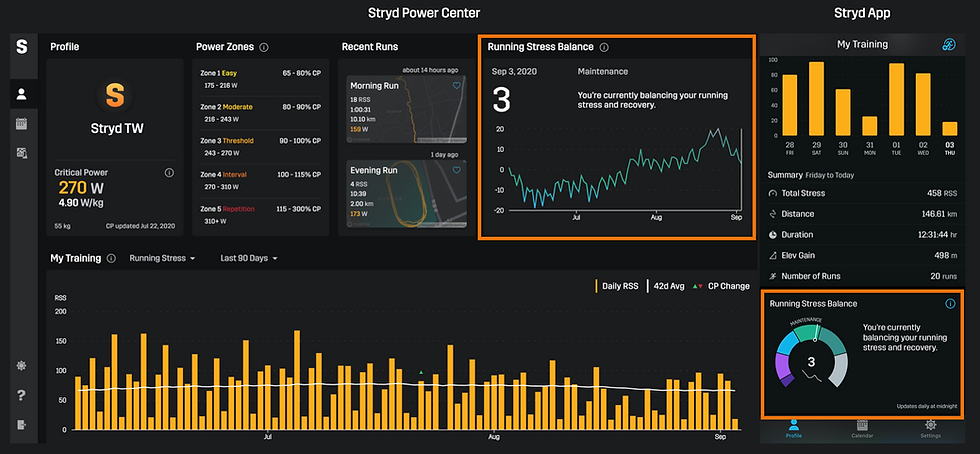Show Running Stress Balance info in Power Center
The width and height of the screenshot is (980, 454).
click(604, 47)
